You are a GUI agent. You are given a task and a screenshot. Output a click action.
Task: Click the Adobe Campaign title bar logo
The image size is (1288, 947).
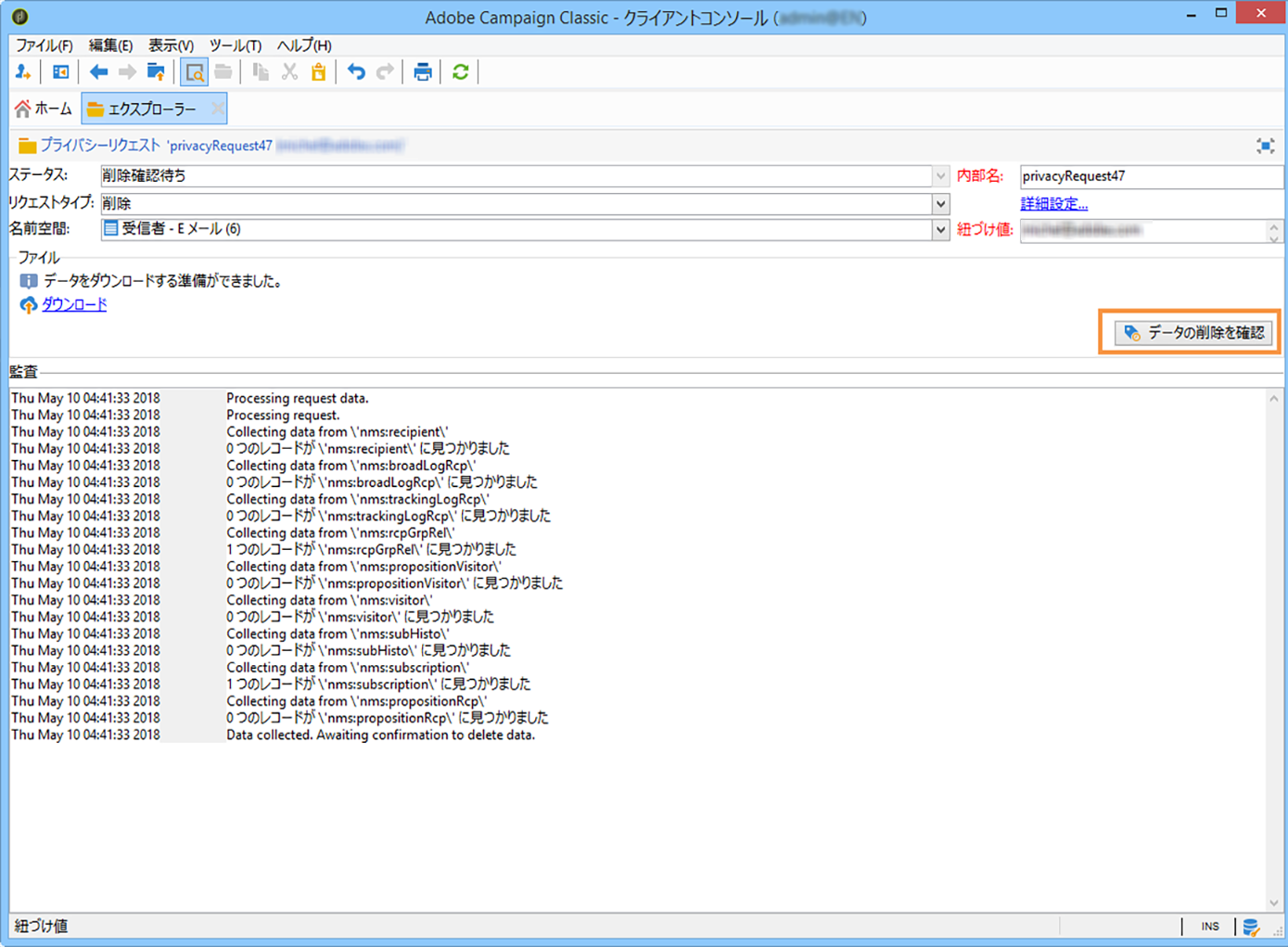(x=19, y=16)
